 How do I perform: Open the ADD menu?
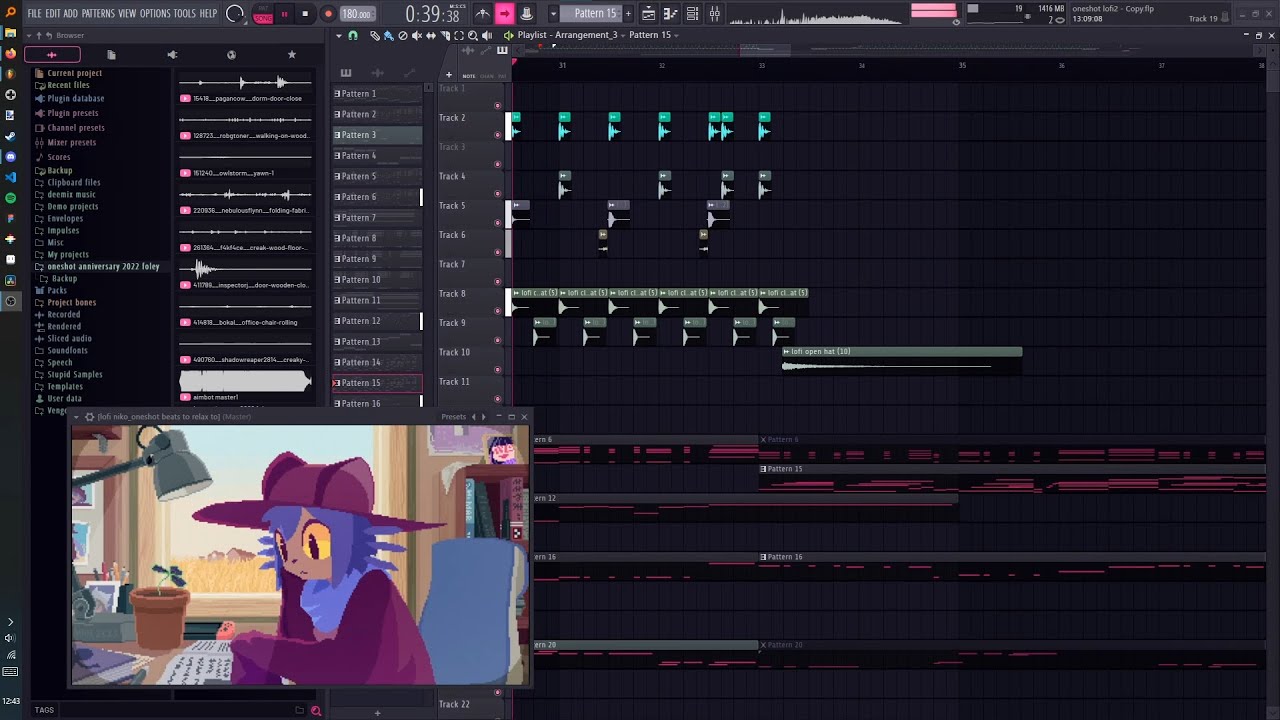tap(71, 14)
